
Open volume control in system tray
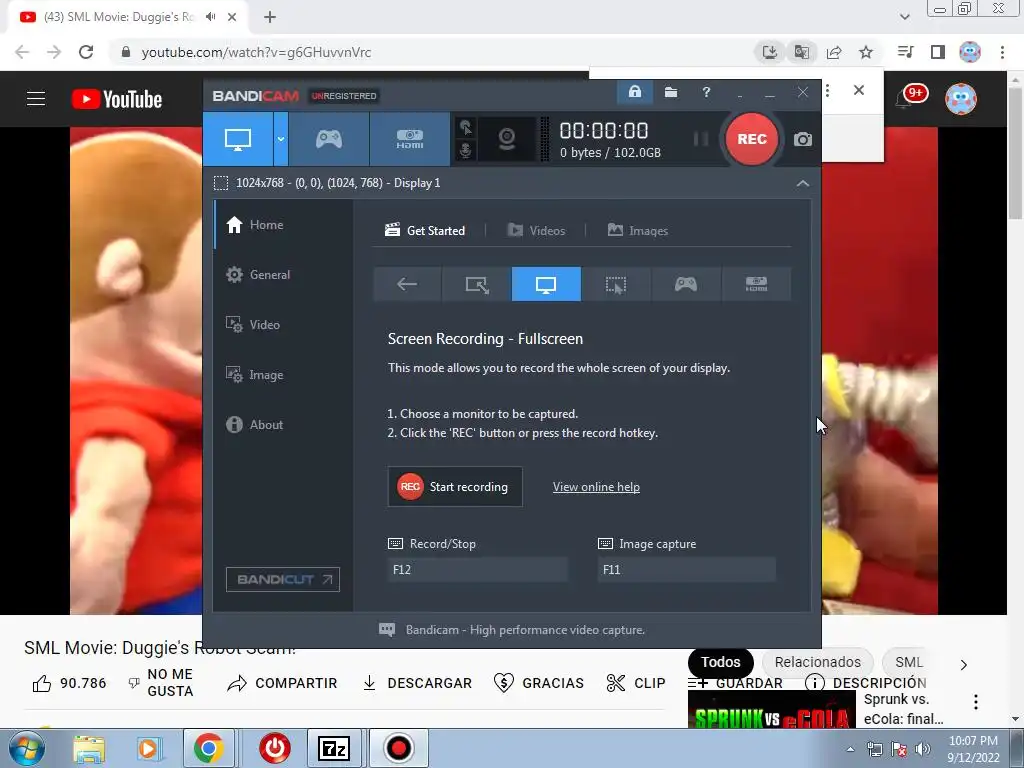coord(923,749)
